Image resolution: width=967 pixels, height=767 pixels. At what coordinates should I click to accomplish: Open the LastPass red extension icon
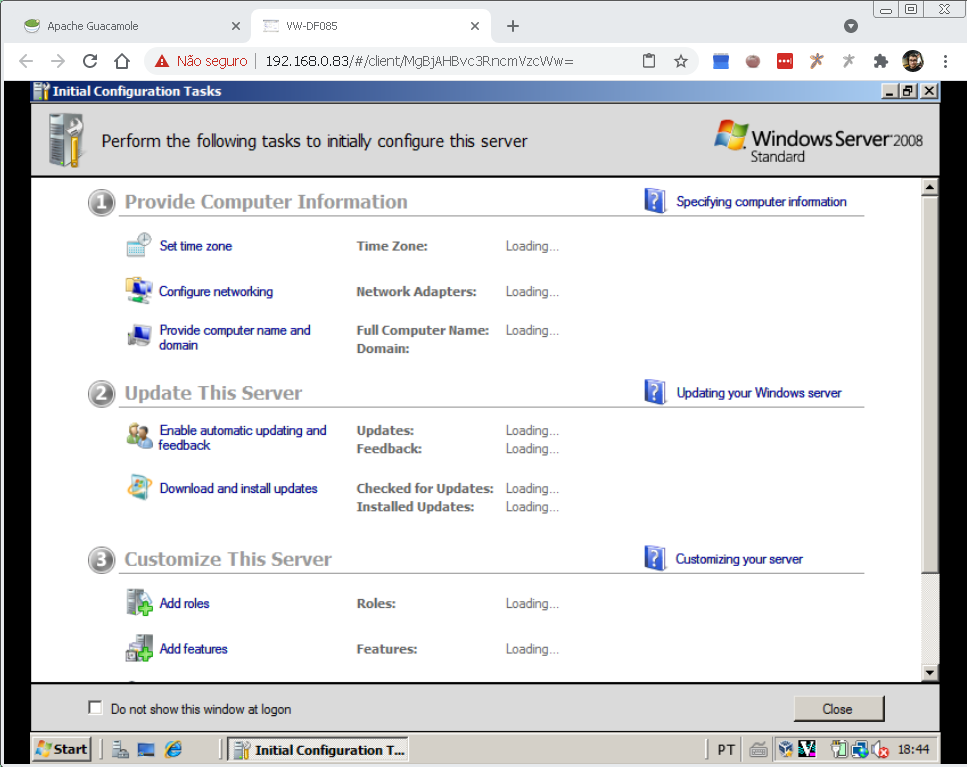click(x=784, y=61)
